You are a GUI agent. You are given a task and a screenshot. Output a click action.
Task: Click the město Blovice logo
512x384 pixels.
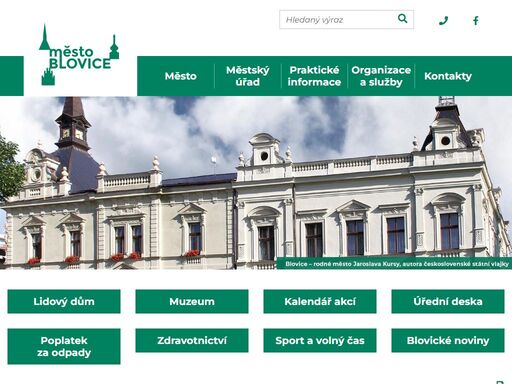(79, 55)
